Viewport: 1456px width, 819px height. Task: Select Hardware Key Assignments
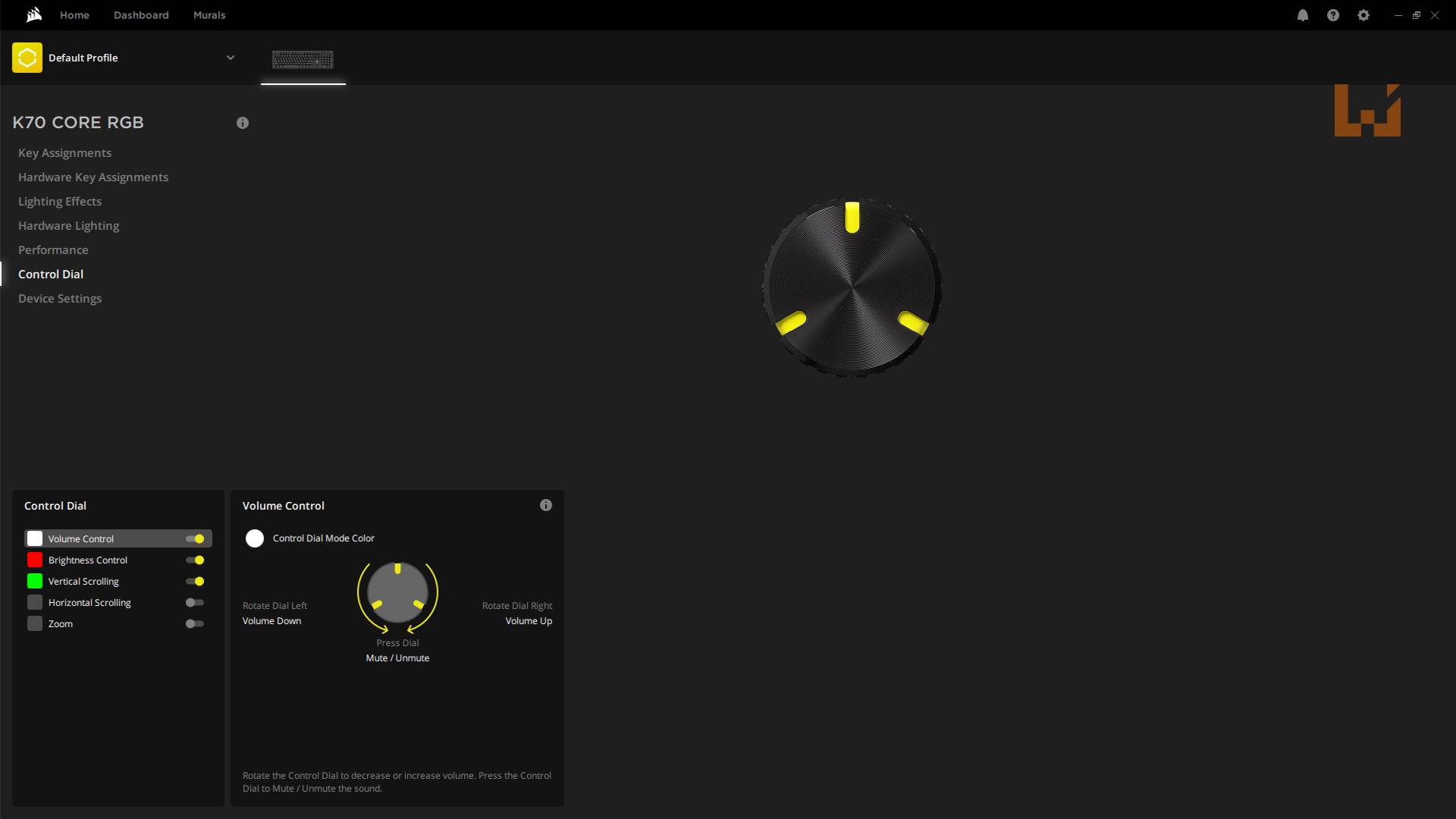[x=93, y=177]
